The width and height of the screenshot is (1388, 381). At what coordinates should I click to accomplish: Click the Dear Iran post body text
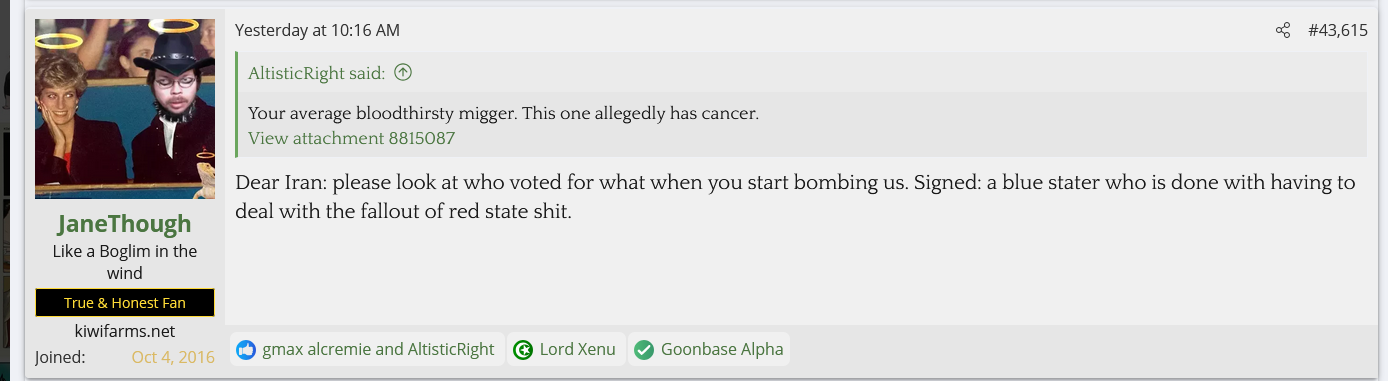pos(795,197)
